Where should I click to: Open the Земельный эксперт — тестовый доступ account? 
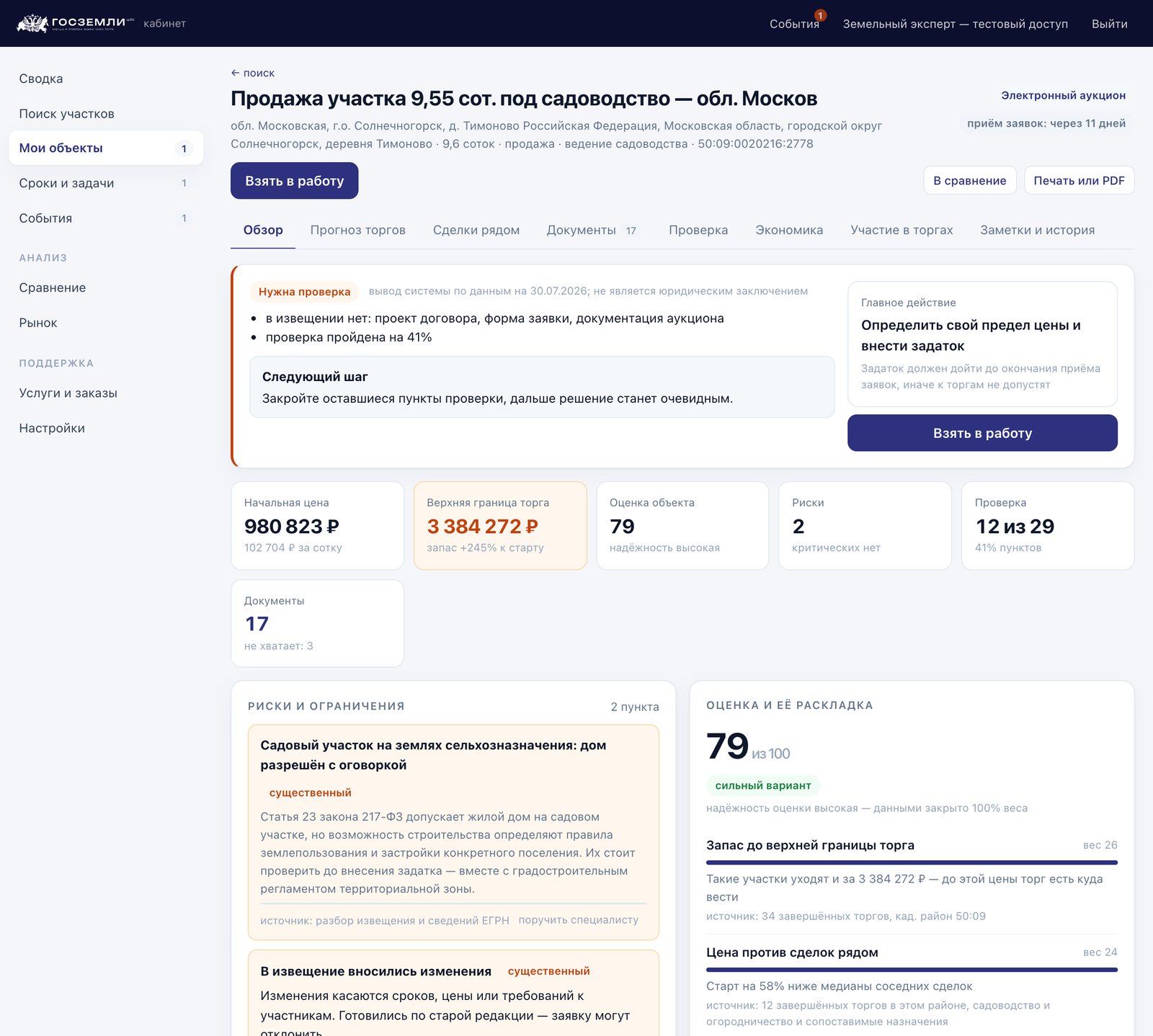point(956,24)
